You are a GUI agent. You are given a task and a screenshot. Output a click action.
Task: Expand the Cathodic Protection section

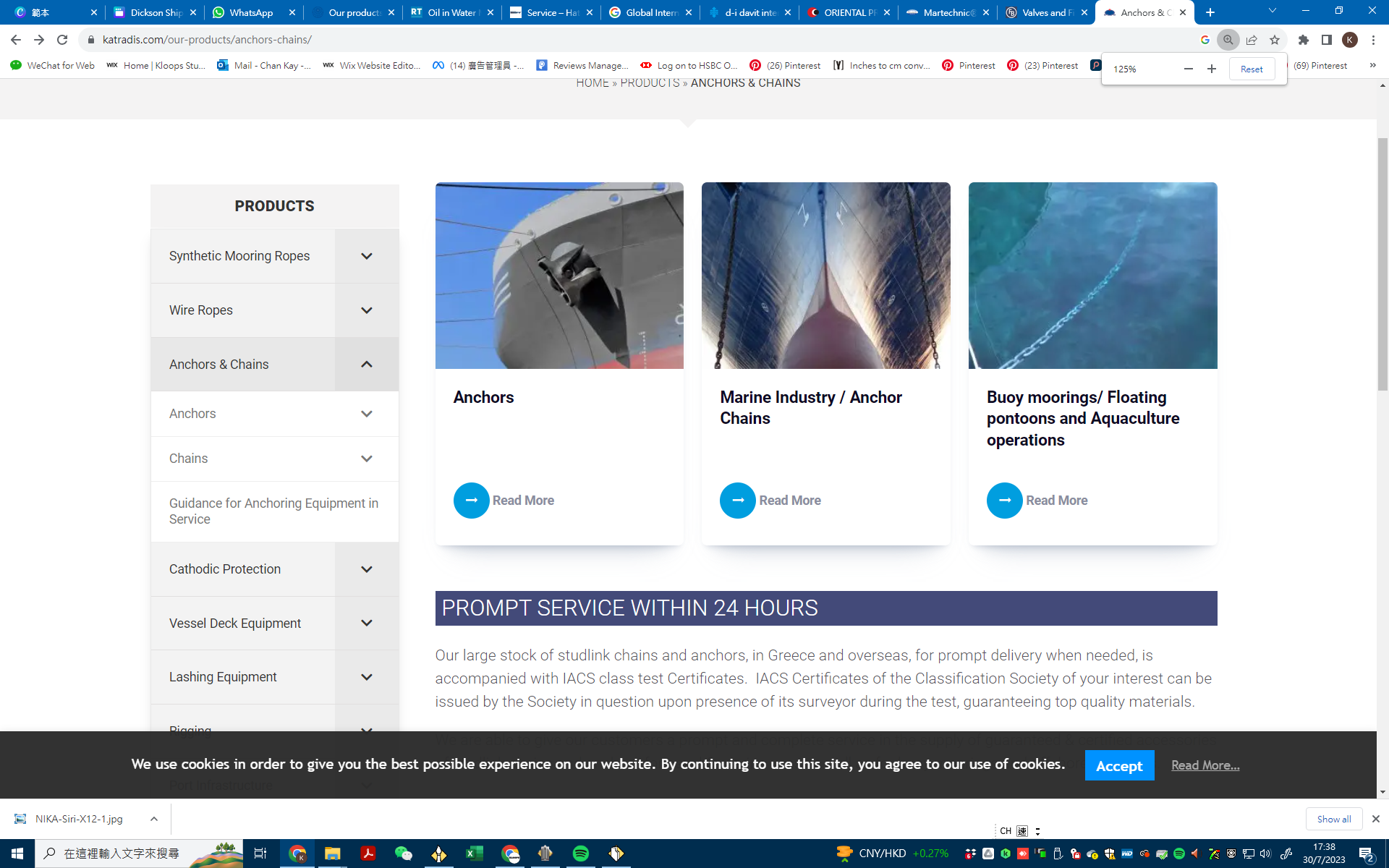point(366,569)
